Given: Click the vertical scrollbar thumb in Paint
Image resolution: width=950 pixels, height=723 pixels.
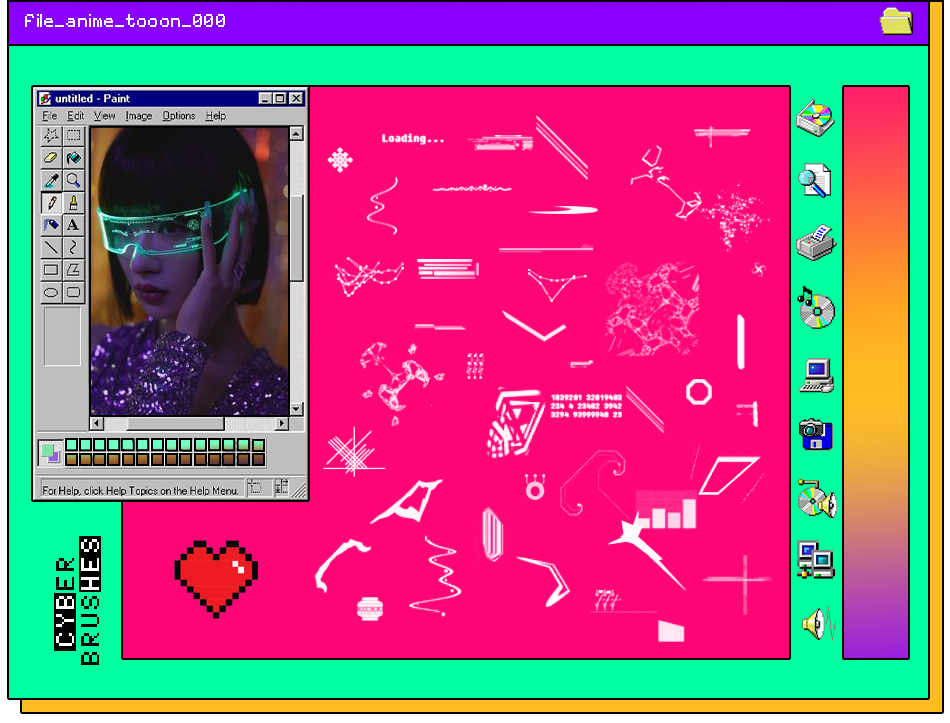Looking at the screenshot, I should pos(296,238).
